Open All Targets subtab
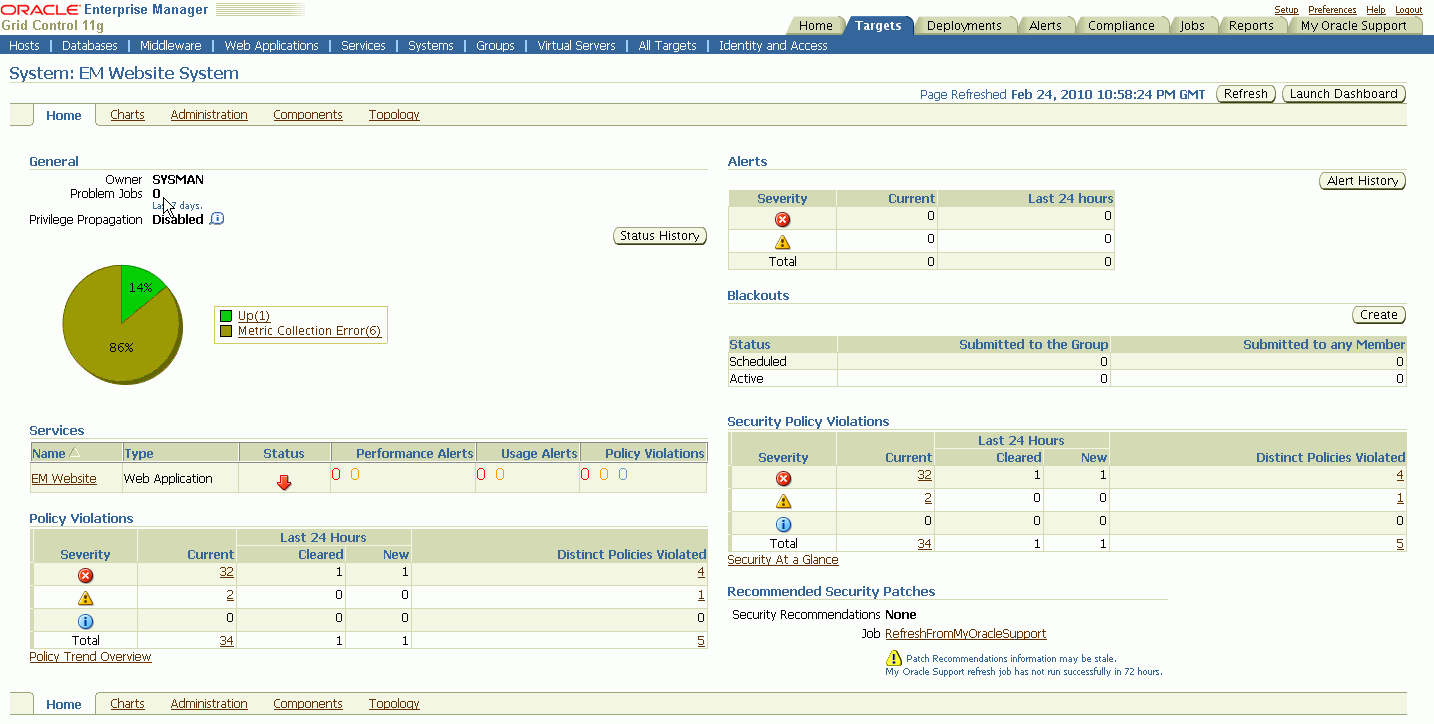Screen dimensions: 1434x724 [667, 46]
